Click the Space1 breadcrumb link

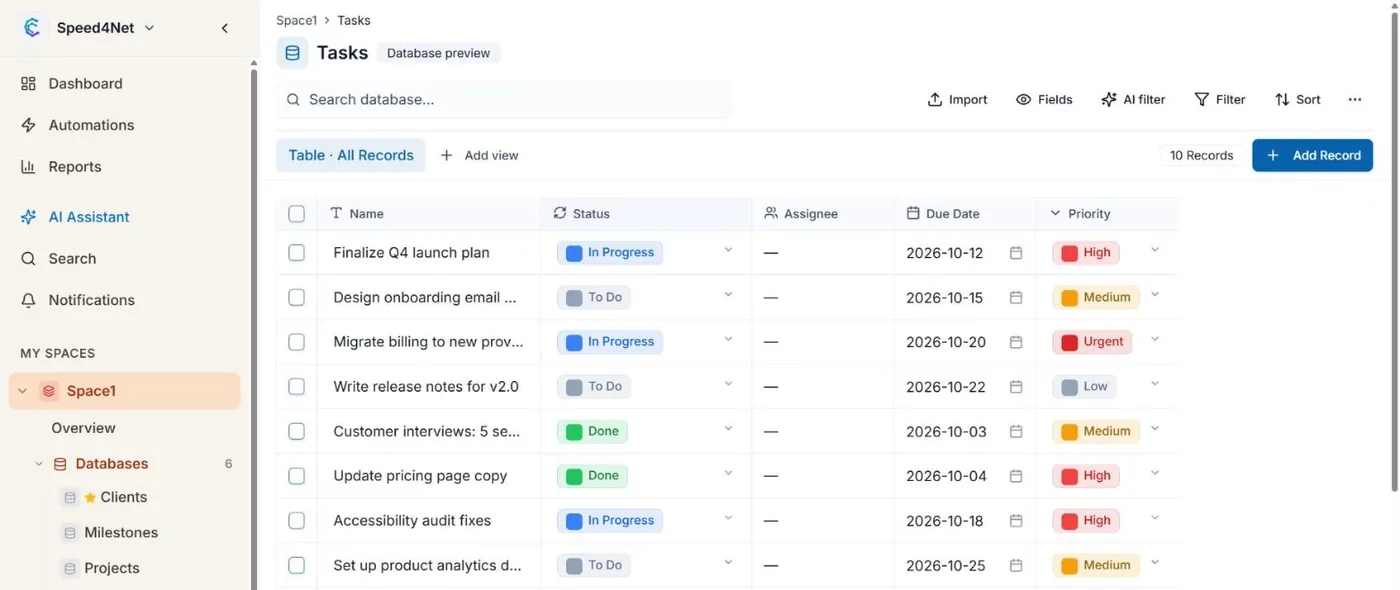pos(296,20)
